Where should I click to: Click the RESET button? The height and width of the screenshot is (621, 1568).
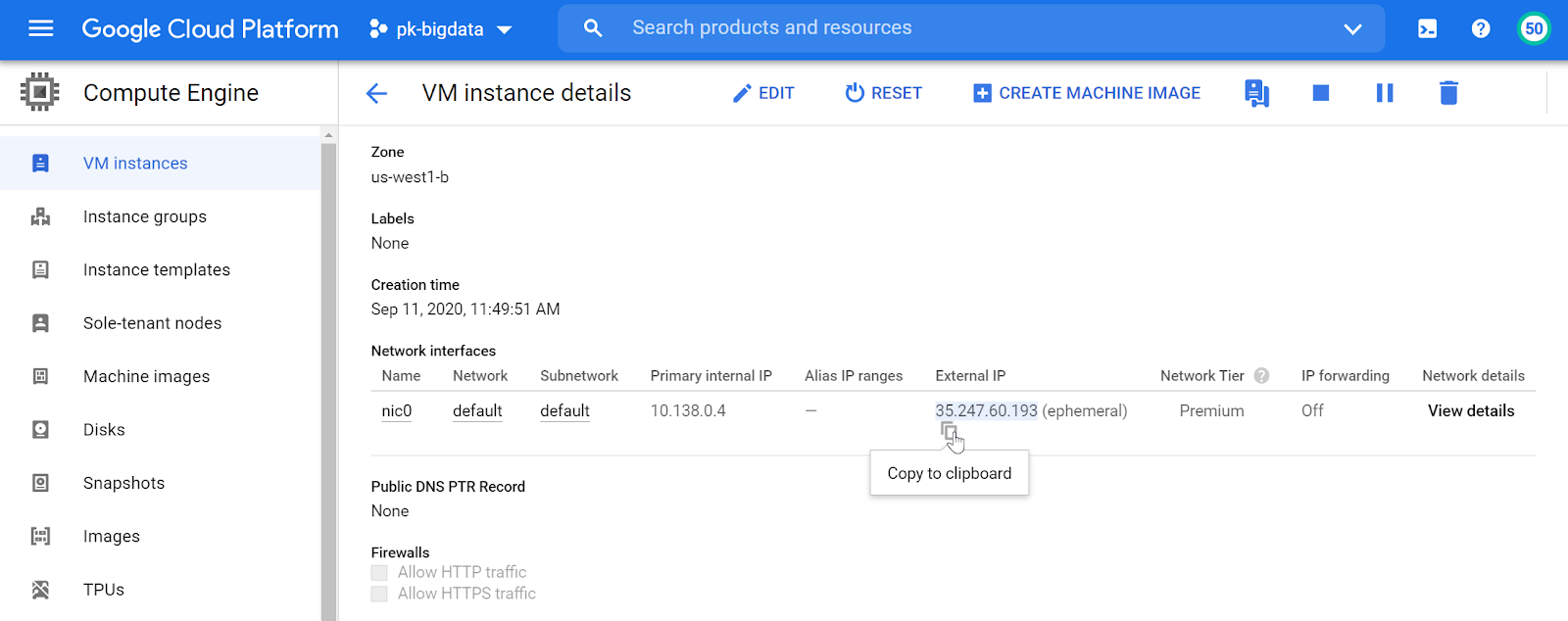[x=883, y=93]
